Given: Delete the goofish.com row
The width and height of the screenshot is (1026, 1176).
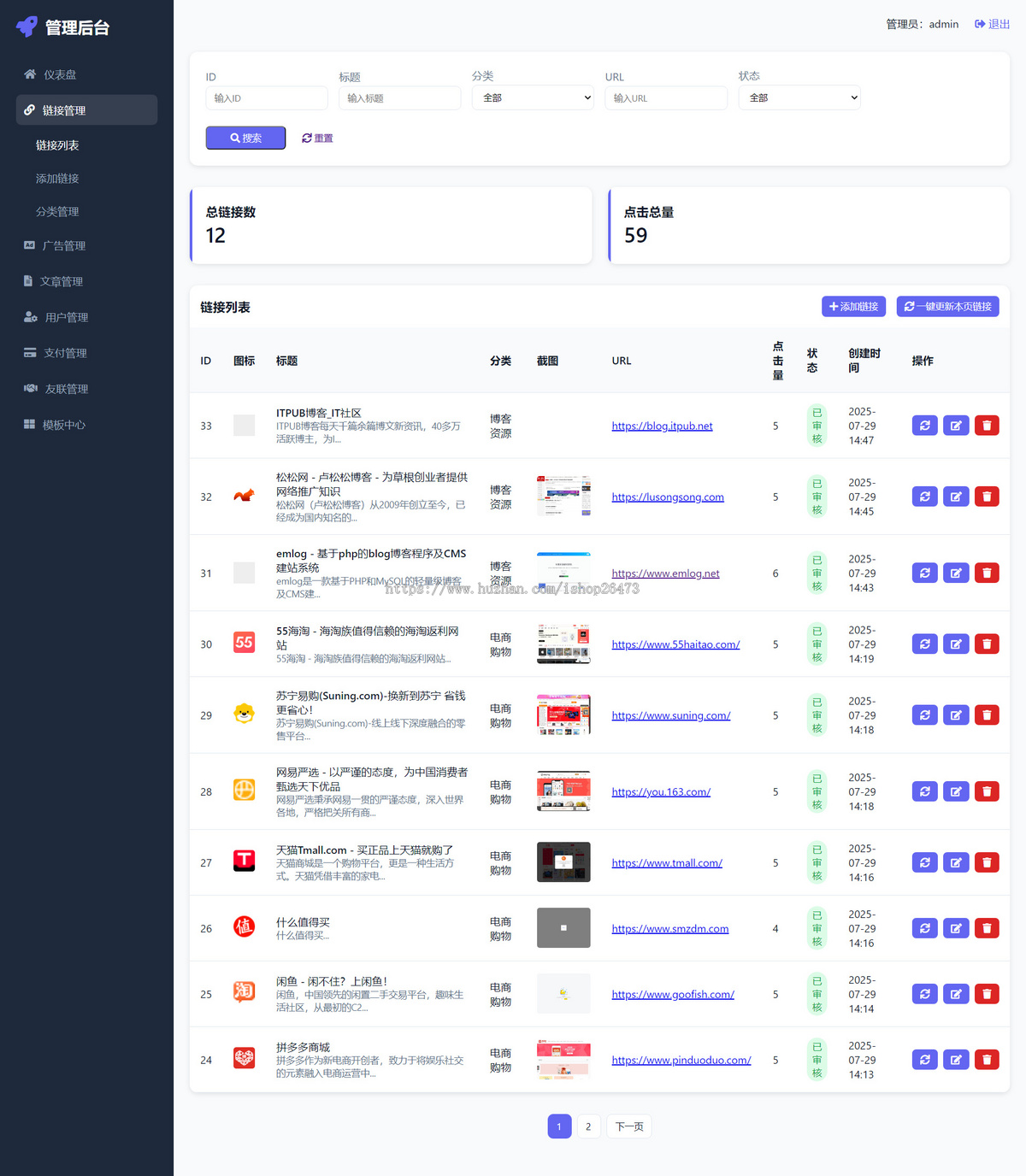Looking at the screenshot, I should click(x=987, y=995).
